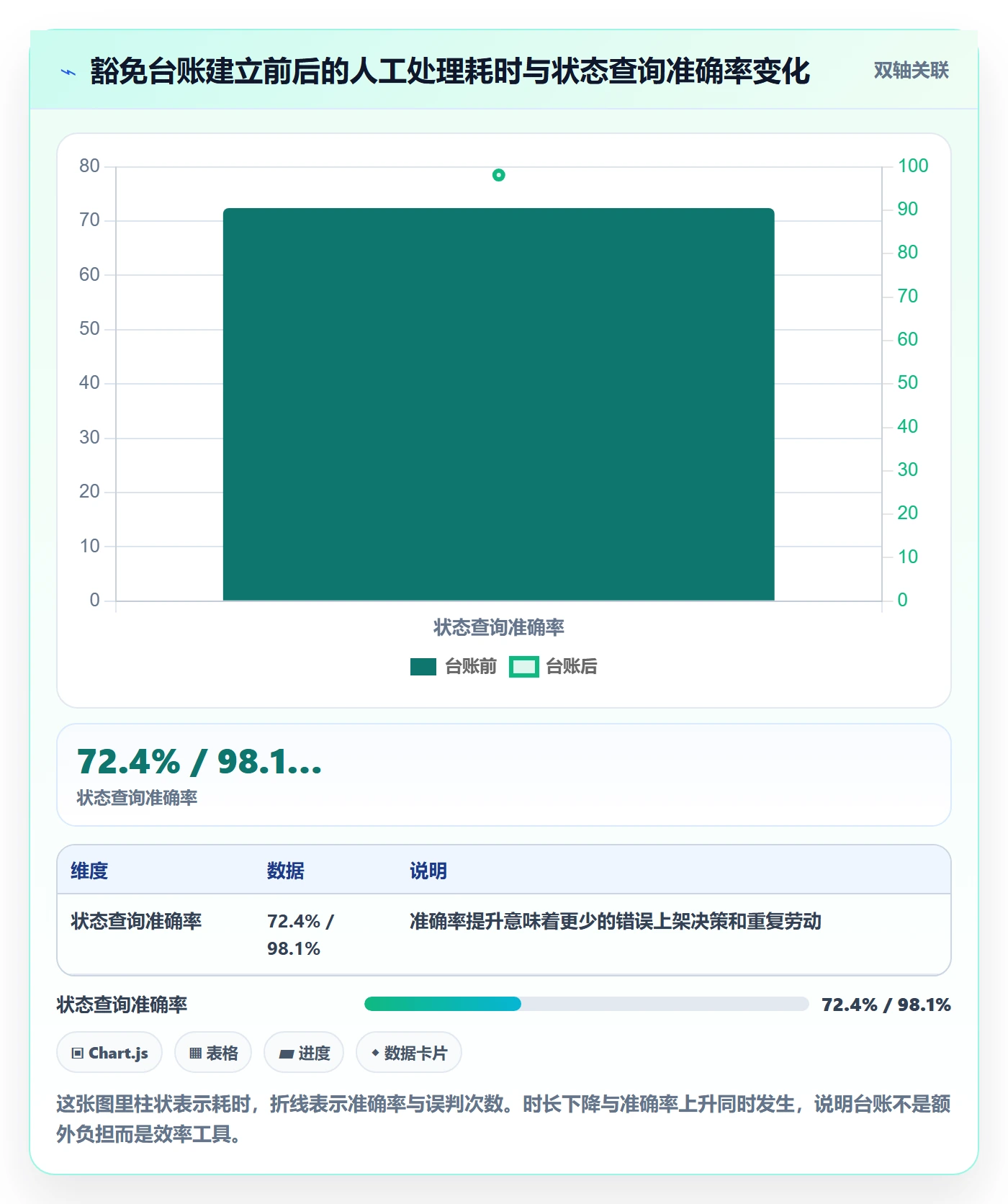Click the diamond icon in 数据卡片 chip

pyautogui.click(x=375, y=1053)
